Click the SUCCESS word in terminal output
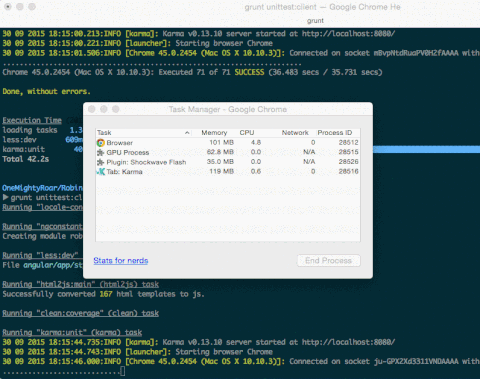Image resolution: width=480 pixels, height=379 pixels. coord(249,72)
